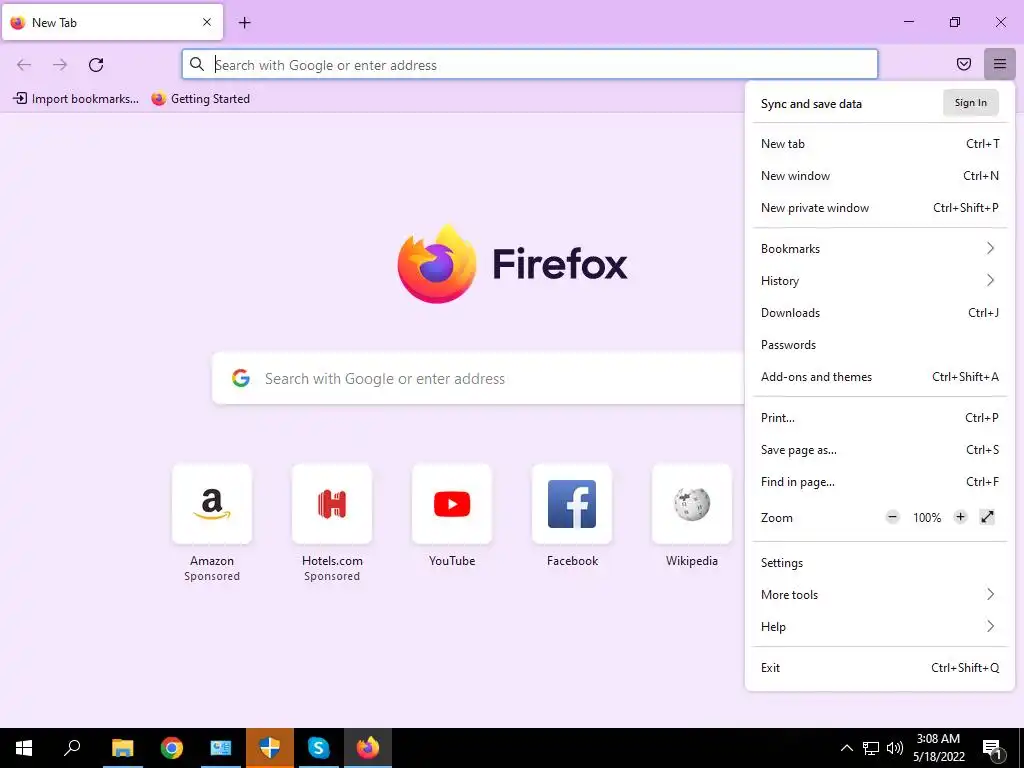The image size is (1024, 768).
Task: Open Settings from the menu
Action: point(880,563)
